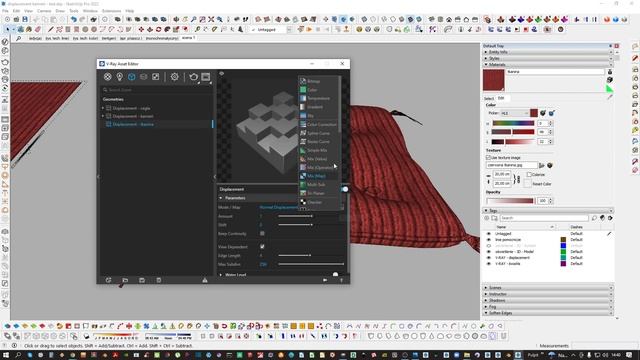The image size is (640, 360).
Task: Choose Checker from texture list
Action: tap(314, 202)
